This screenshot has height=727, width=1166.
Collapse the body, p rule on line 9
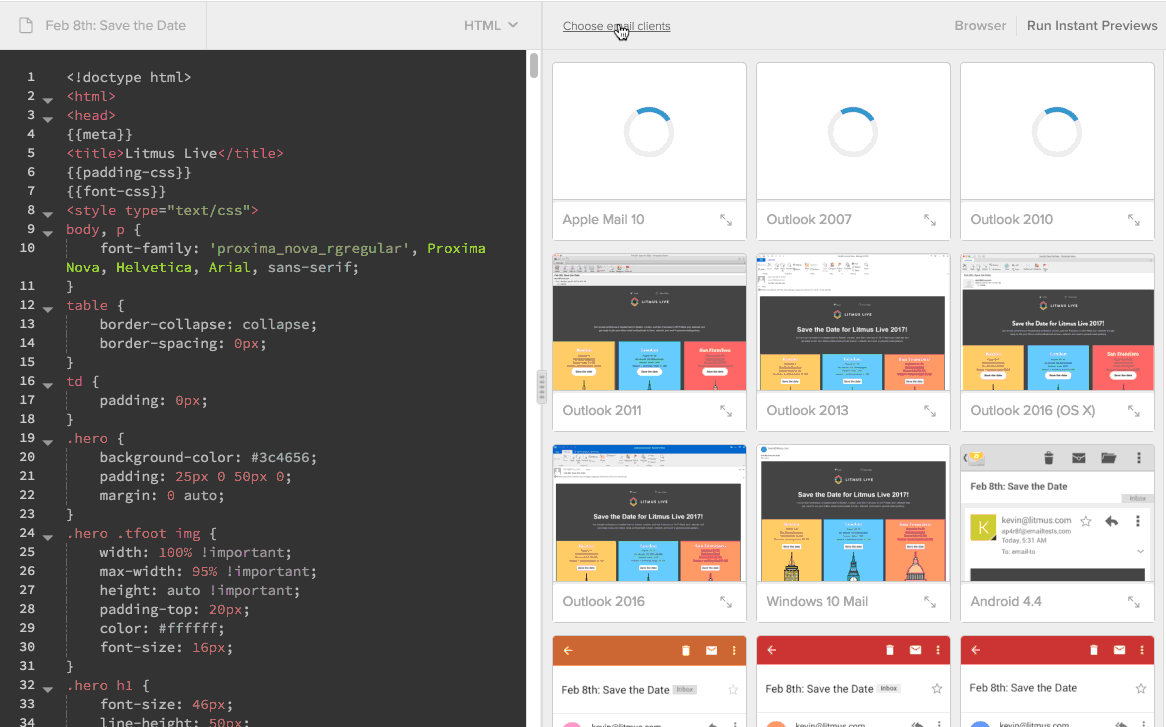[48, 233]
